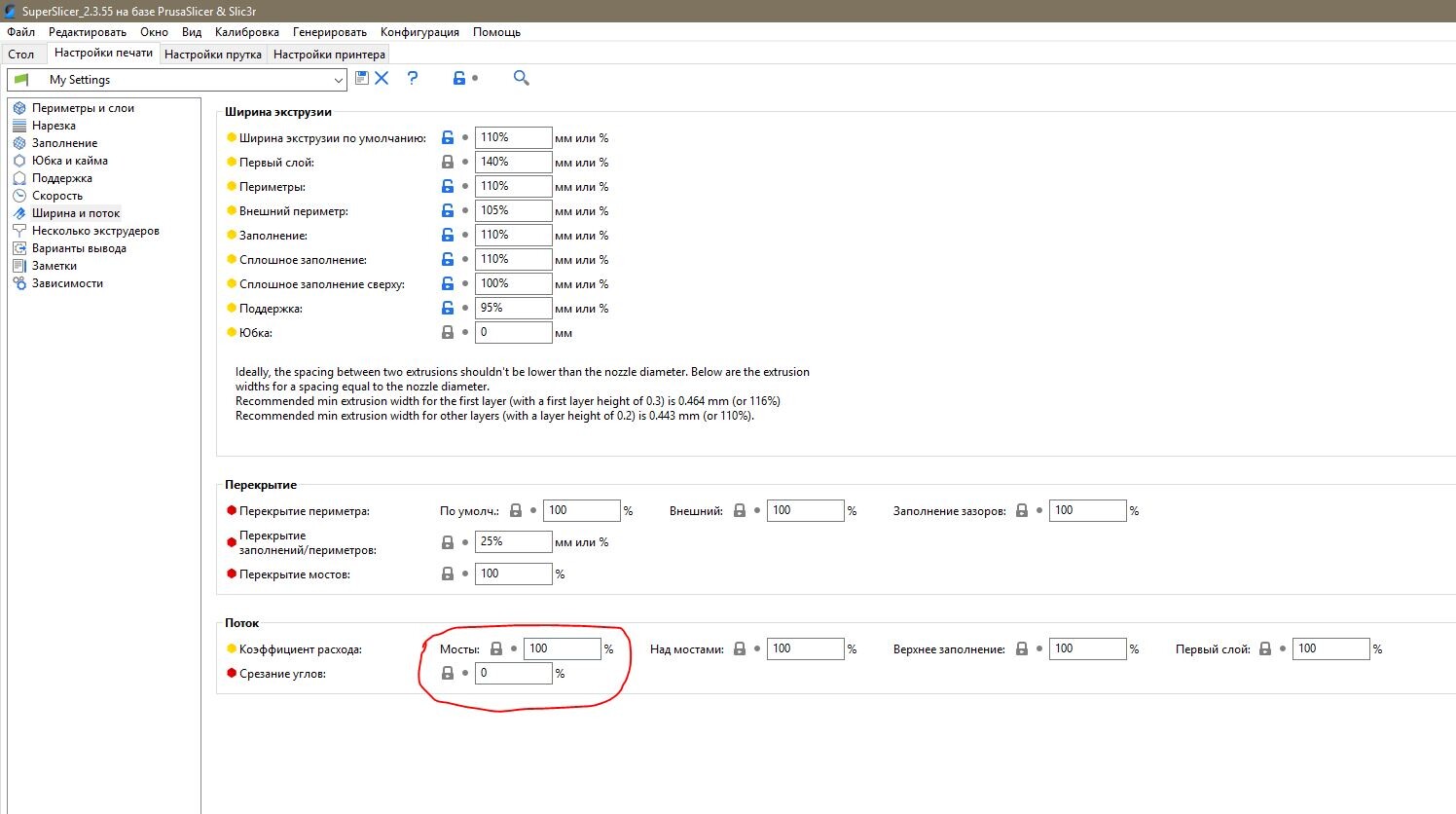Viewport: 1456px width, 814px height.
Task: Click lock icon for Срезание углов
Action: pyautogui.click(x=448, y=674)
